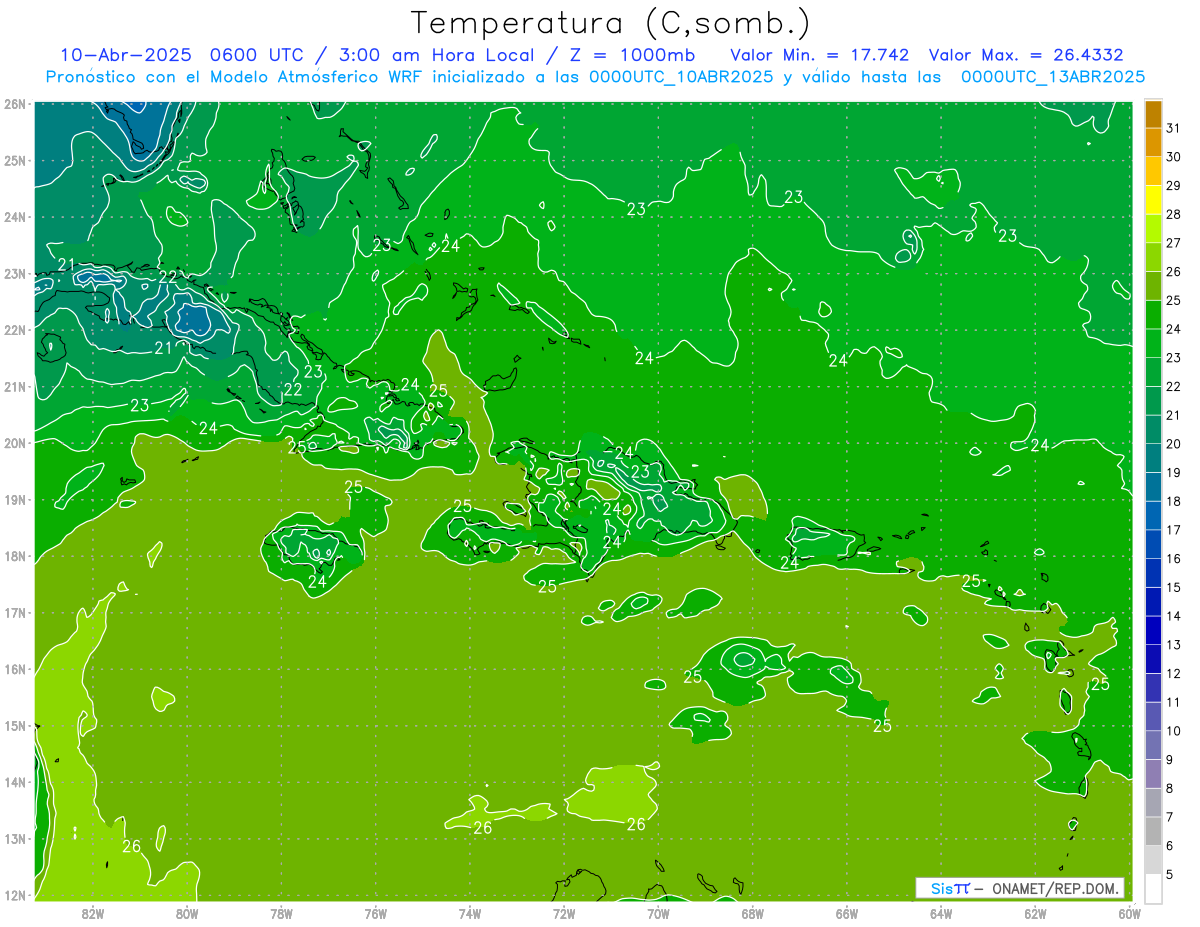The image size is (1200, 927).
Task: Click the legend value '12'
Action: 1174,673
